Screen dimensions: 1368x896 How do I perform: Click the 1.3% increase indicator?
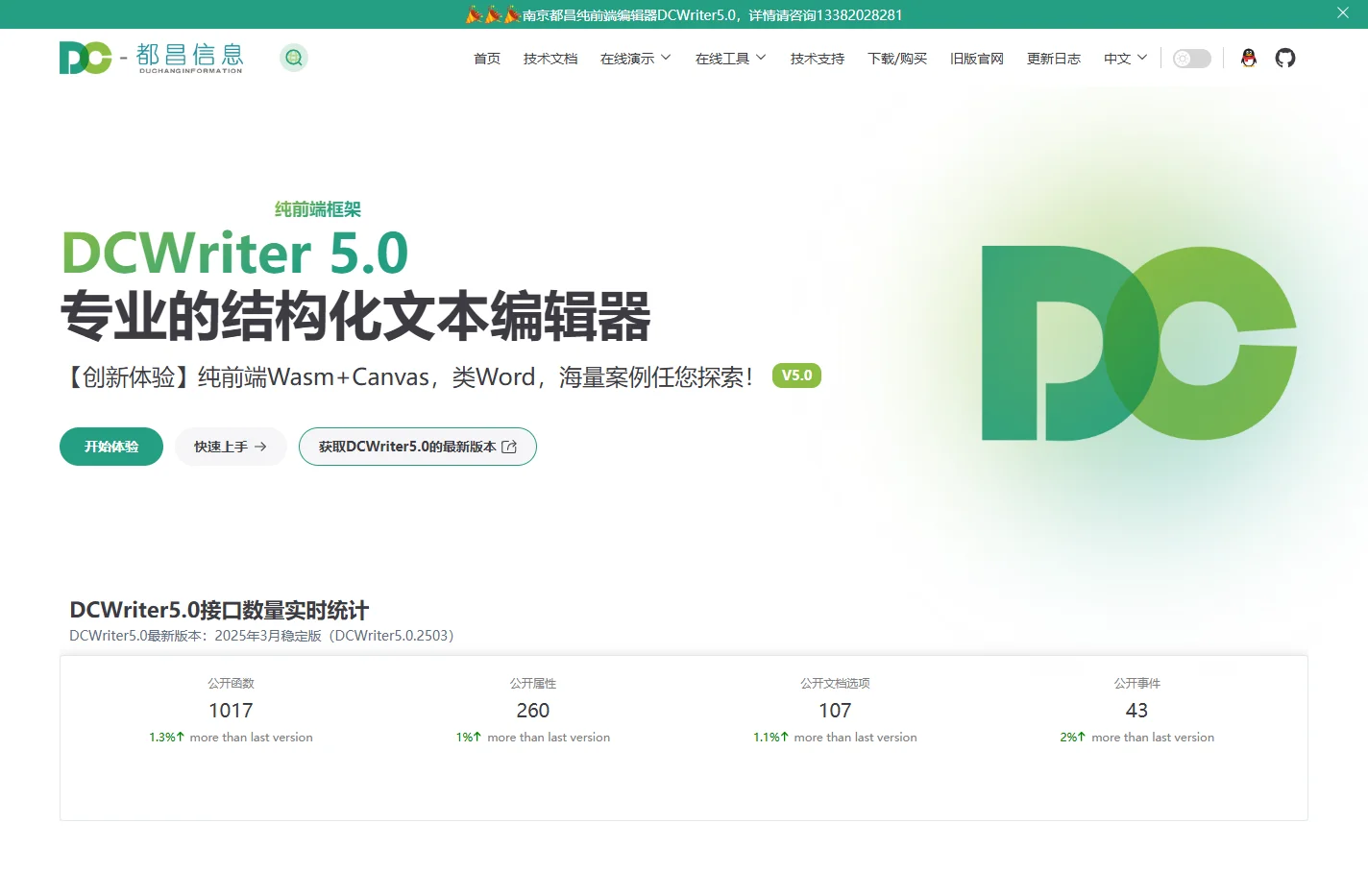click(x=166, y=738)
